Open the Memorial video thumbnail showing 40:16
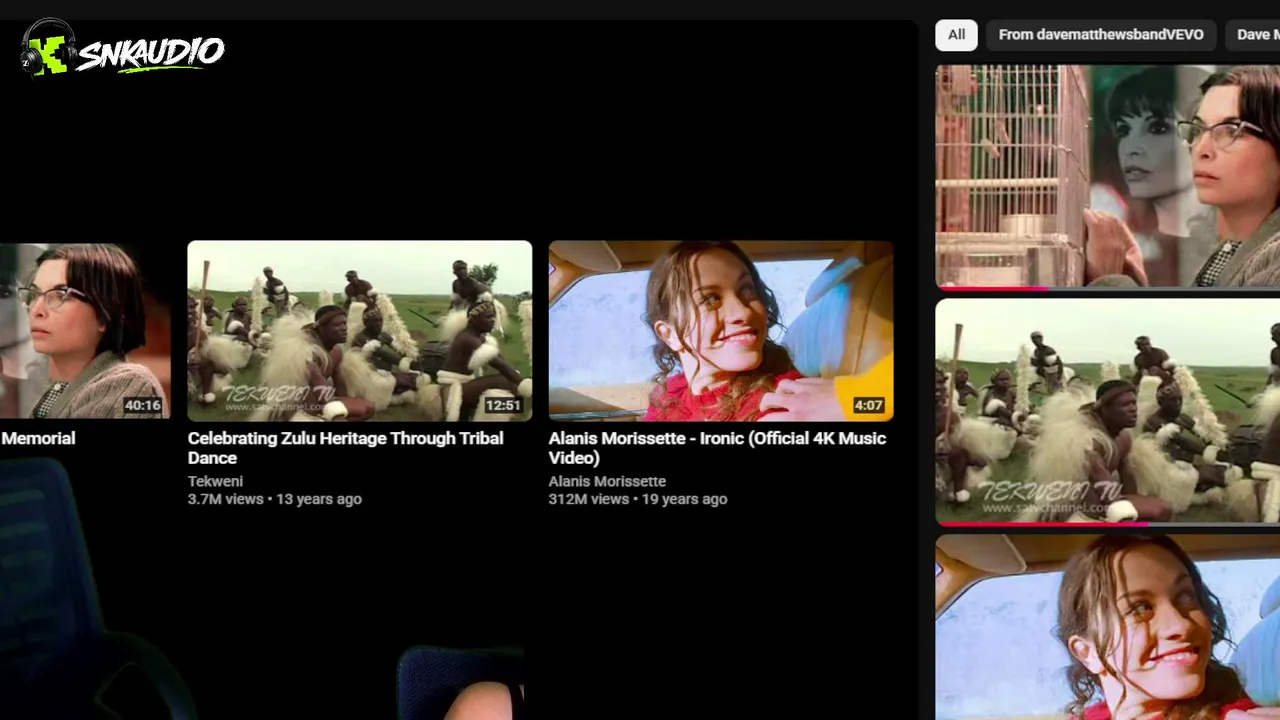The width and height of the screenshot is (1280, 720). tap(85, 330)
